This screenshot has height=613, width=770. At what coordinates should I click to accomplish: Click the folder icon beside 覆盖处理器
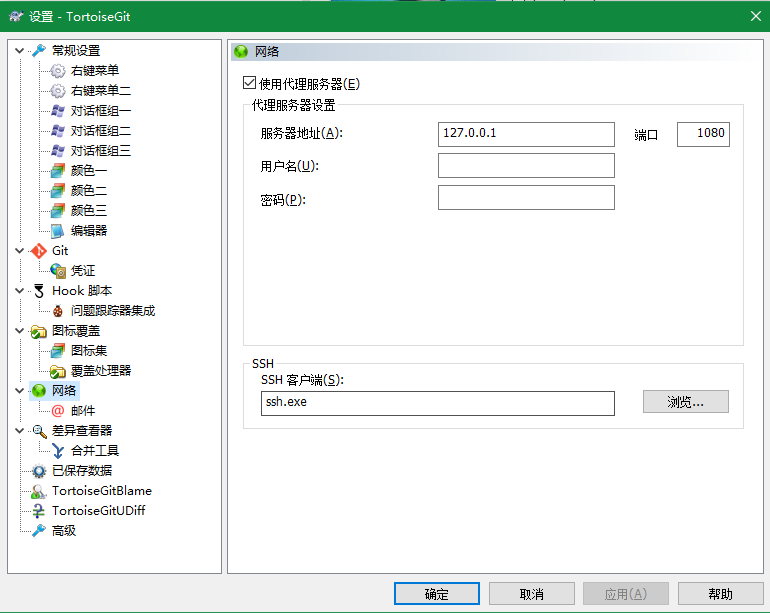[x=58, y=371]
